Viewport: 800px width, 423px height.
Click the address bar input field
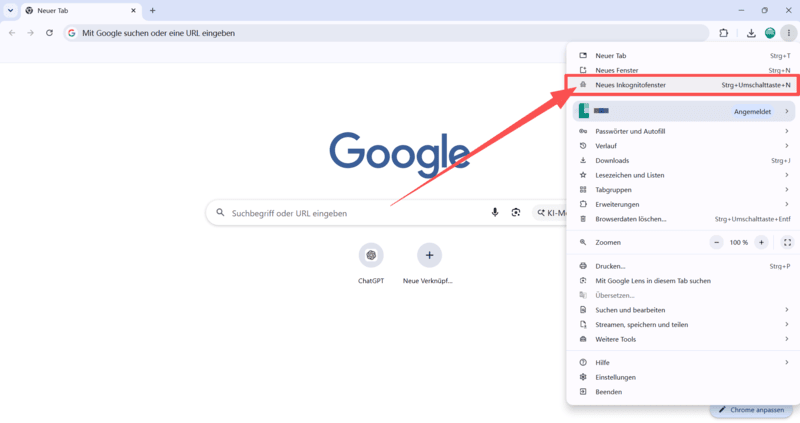point(386,33)
